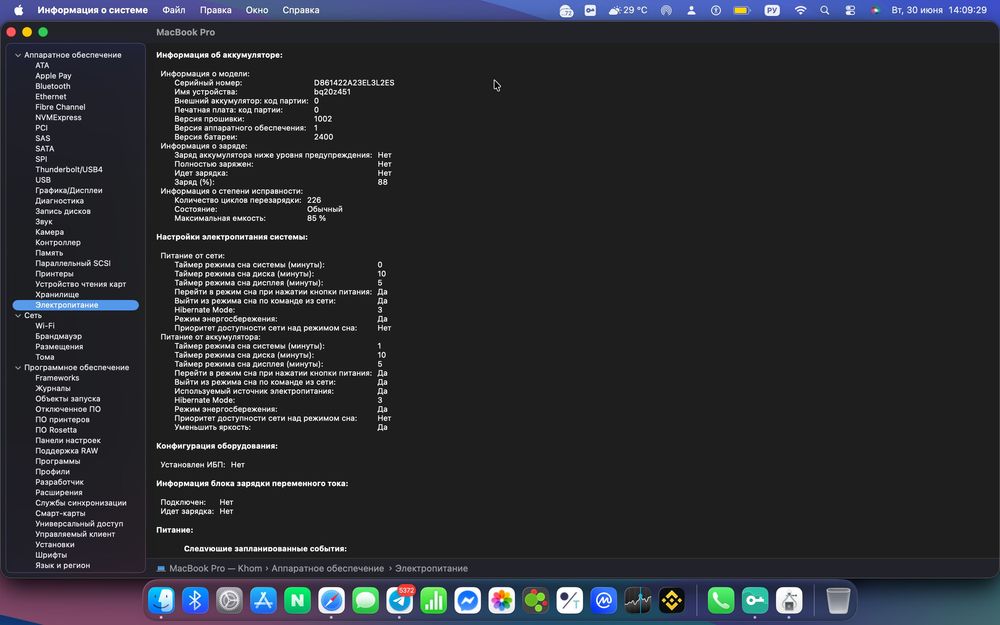Launch Stocks app from Dock
Image resolution: width=1000 pixels, height=625 pixels.
click(x=638, y=601)
